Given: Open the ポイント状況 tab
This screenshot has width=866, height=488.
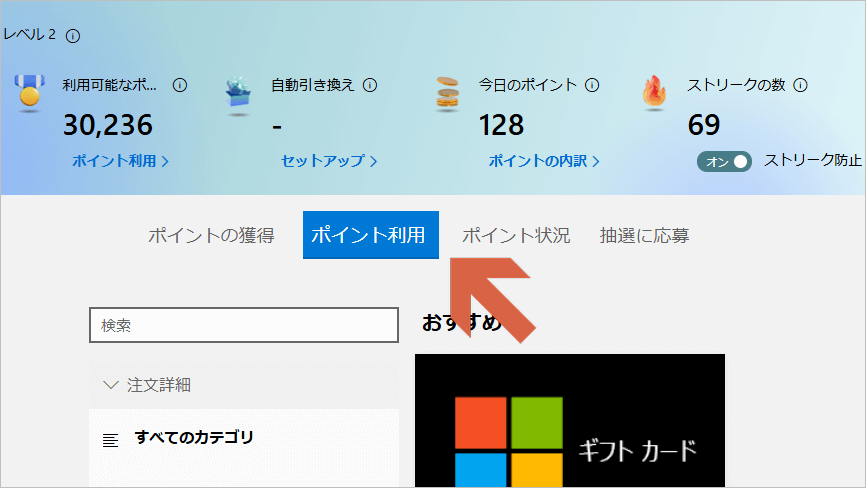Looking at the screenshot, I should tap(516, 236).
